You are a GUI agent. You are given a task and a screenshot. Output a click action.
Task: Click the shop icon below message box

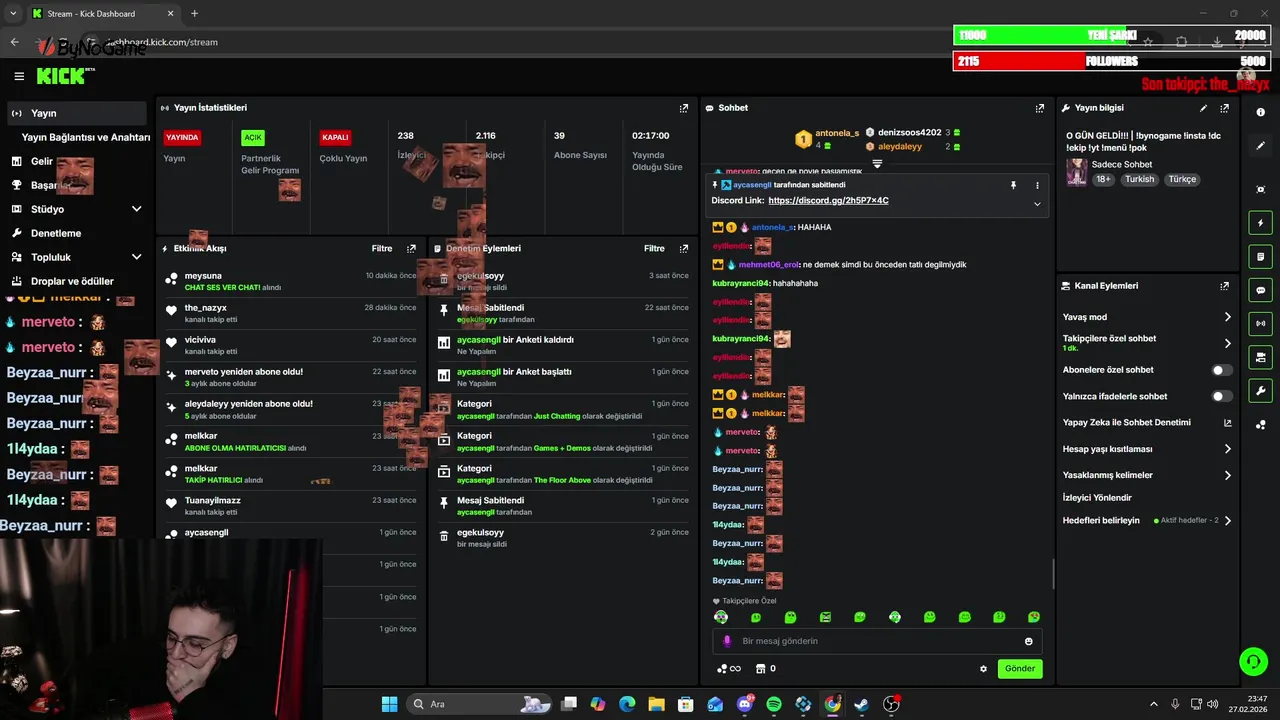pos(760,669)
